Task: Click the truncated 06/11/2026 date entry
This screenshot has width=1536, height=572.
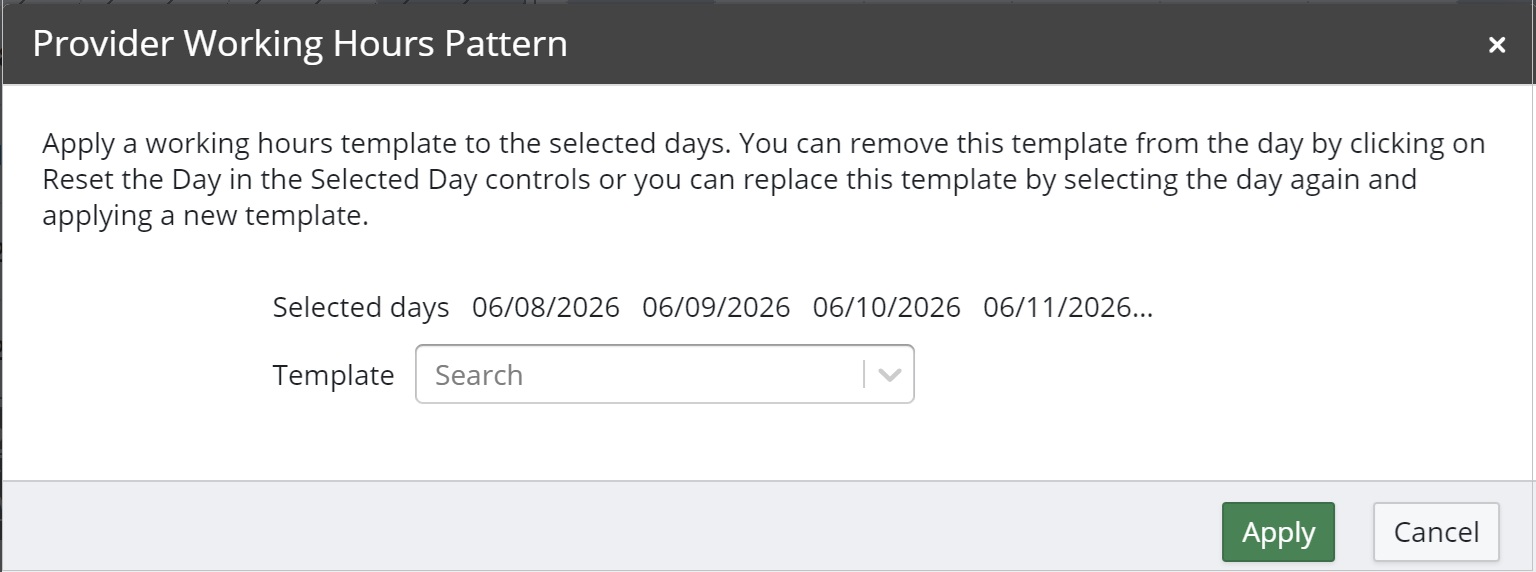Action: click(1067, 308)
